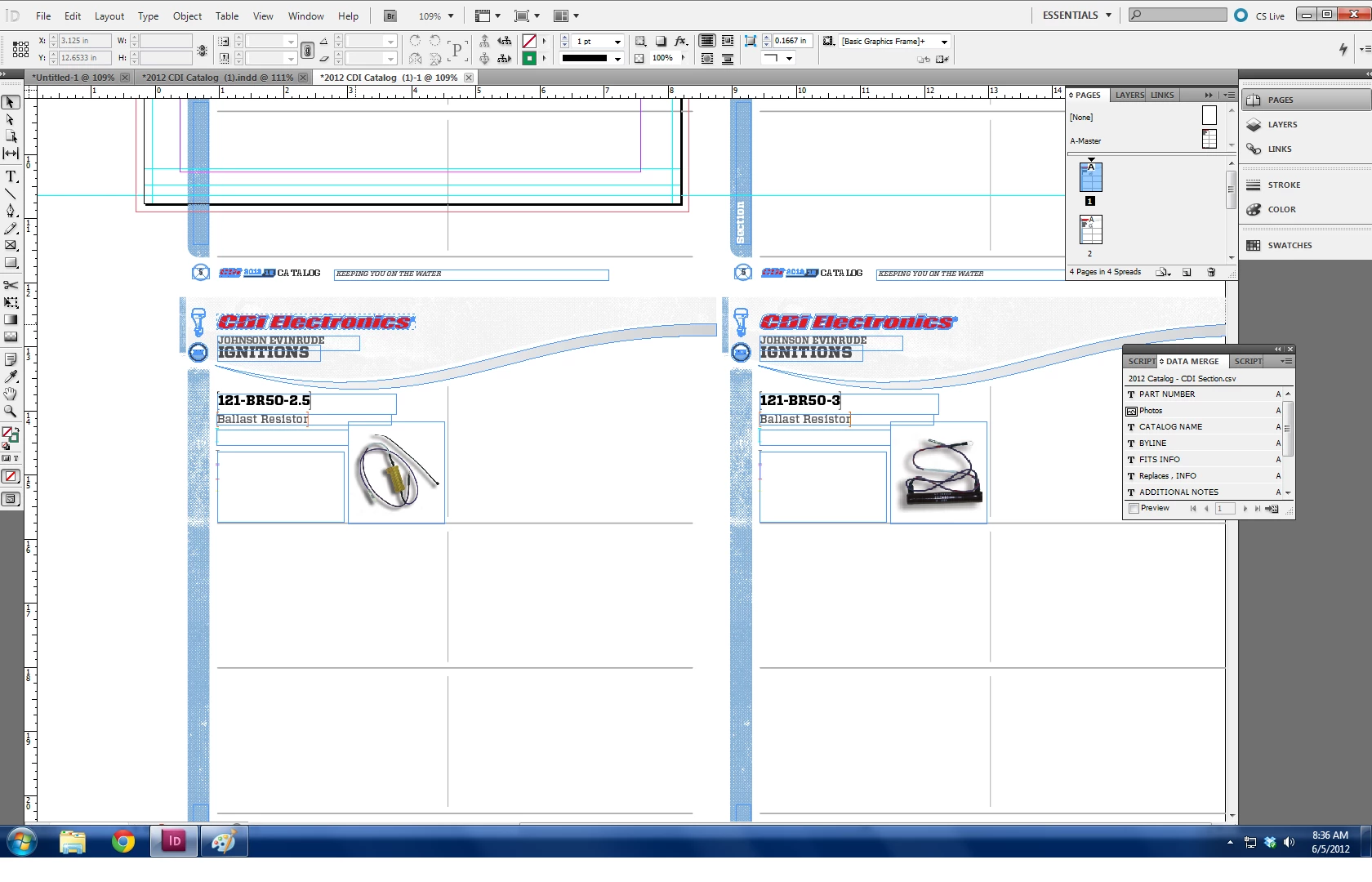Image resolution: width=1372 pixels, height=882 pixels.
Task: Click the Apply None swatch button in toolbox
Action: click(11, 476)
